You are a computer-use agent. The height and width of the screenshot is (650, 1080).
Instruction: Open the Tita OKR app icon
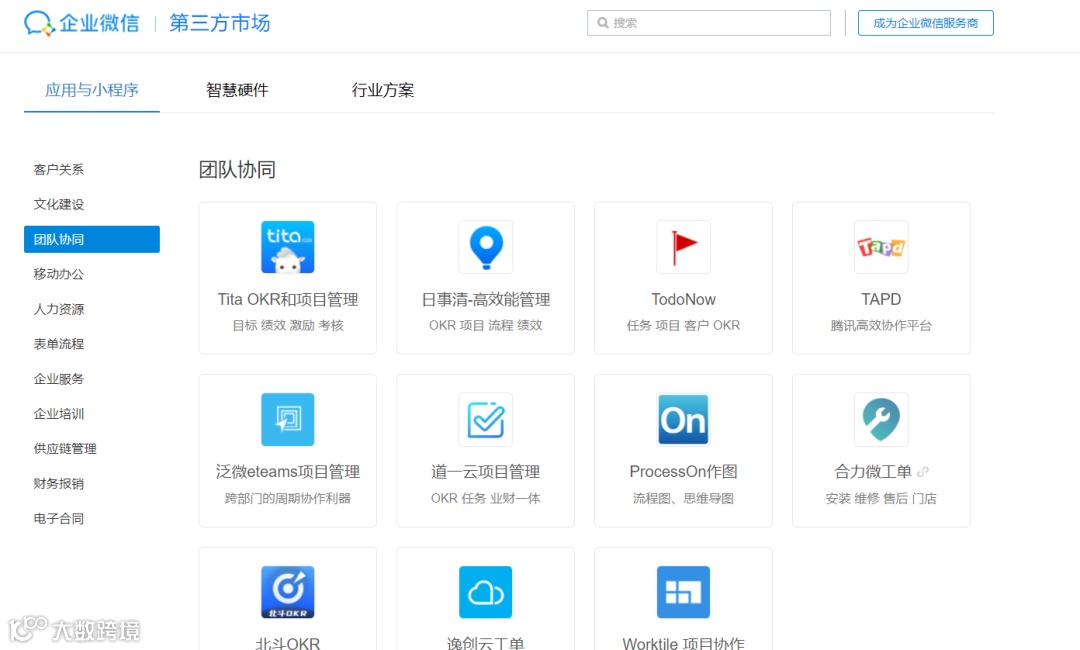pos(288,247)
